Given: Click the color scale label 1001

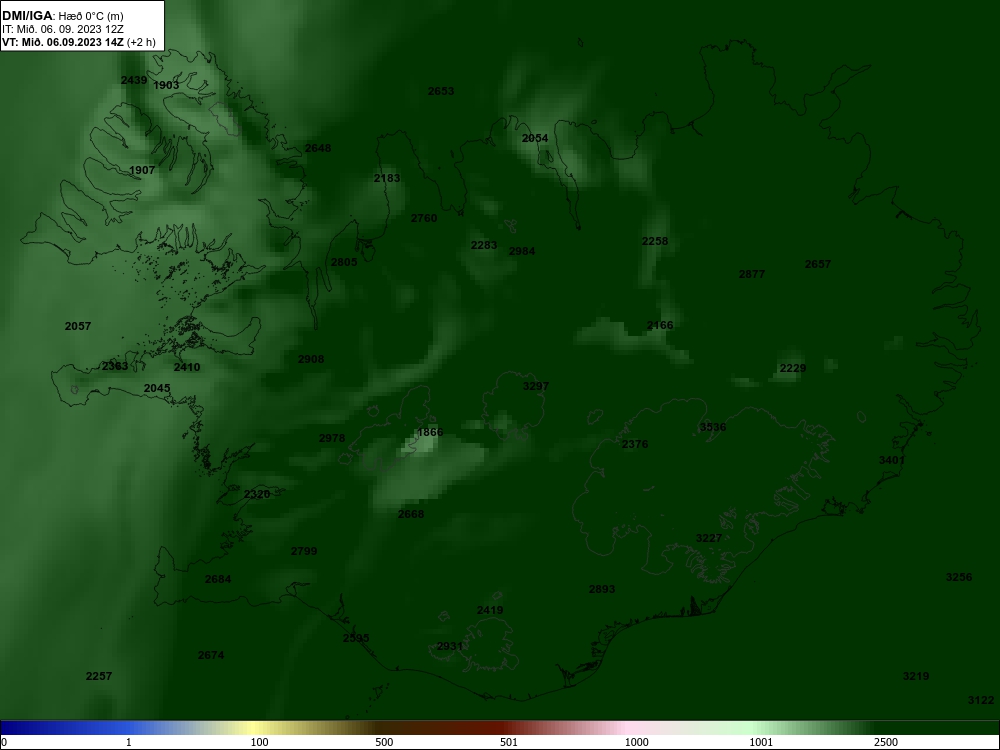Looking at the screenshot, I should (761, 742).
